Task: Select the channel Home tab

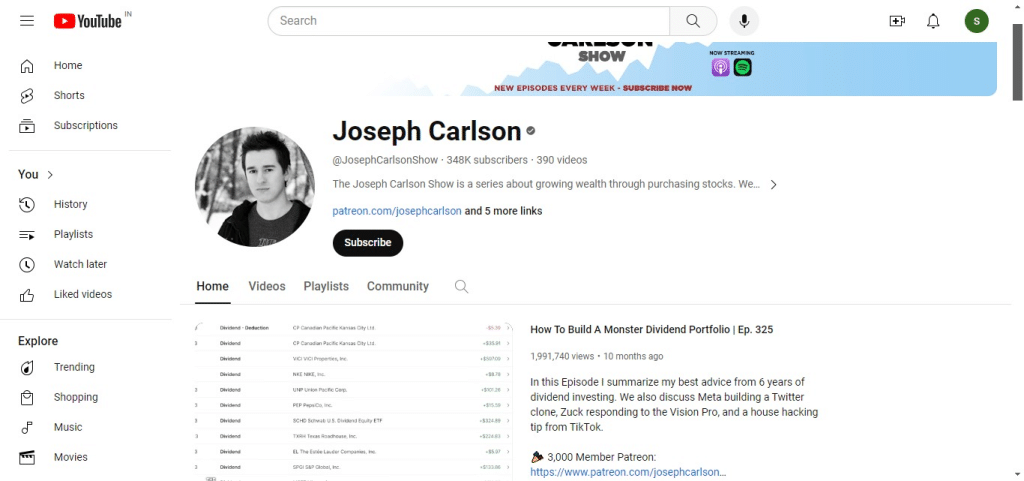Action: pyautogui.click(x=212, y=287)
